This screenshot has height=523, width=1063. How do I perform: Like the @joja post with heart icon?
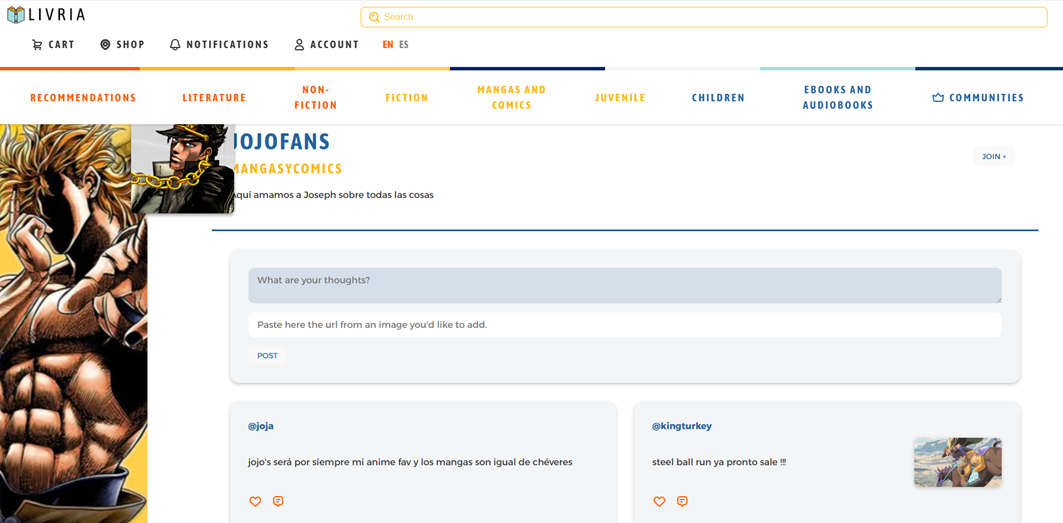[255, 502]
